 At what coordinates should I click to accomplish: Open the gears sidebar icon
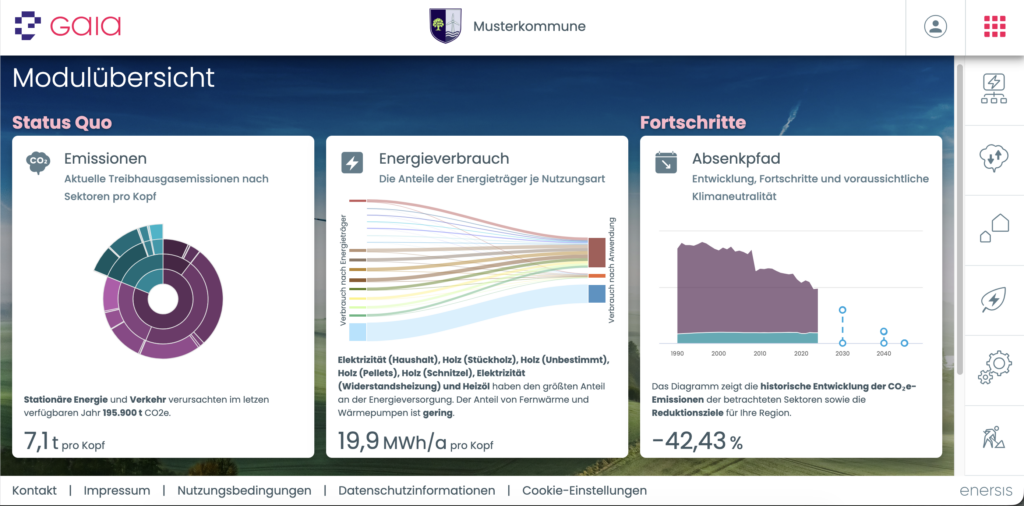point(994,367)
